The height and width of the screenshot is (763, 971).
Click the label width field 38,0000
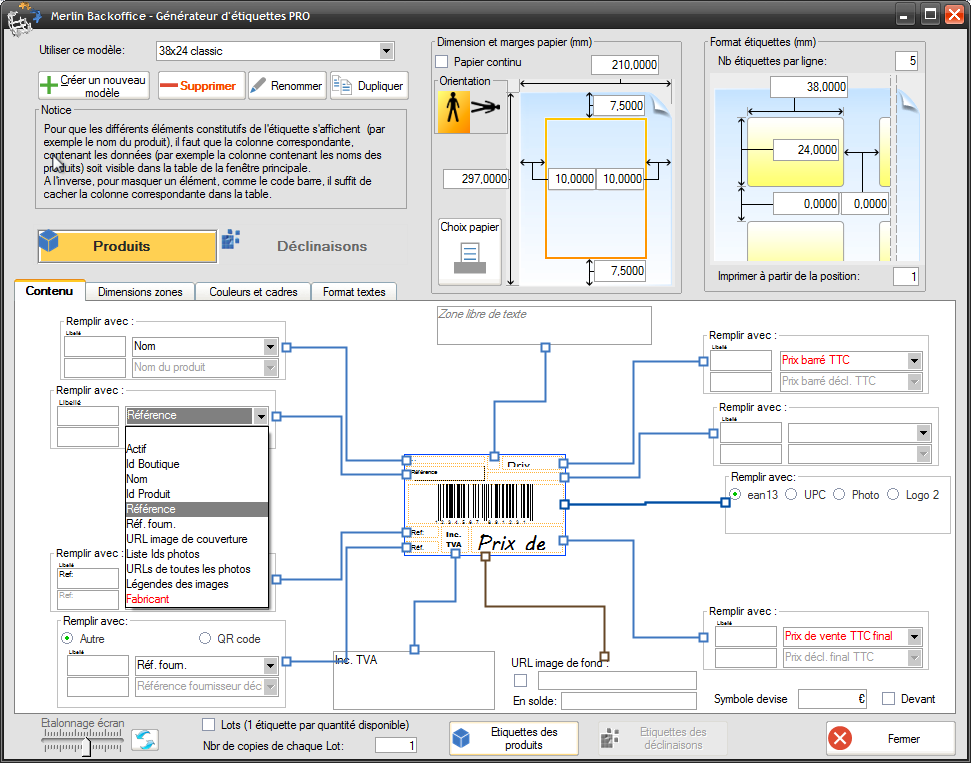pyautogui.click(x=809, y=87)
